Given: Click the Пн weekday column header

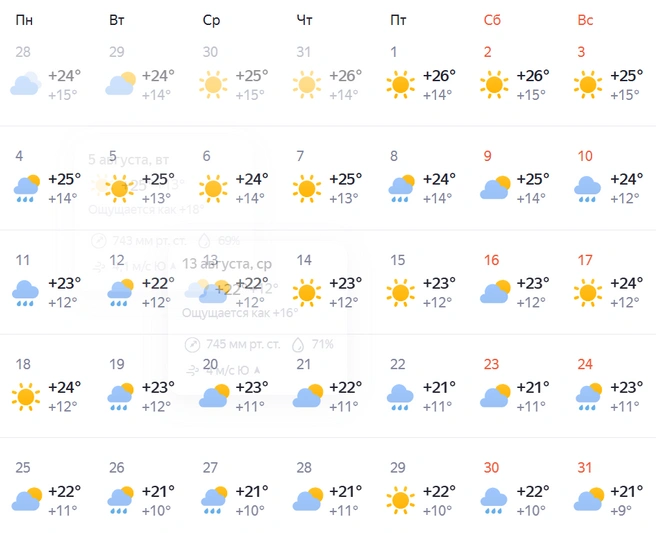Looking at the screenshot, I should point(24,20).
